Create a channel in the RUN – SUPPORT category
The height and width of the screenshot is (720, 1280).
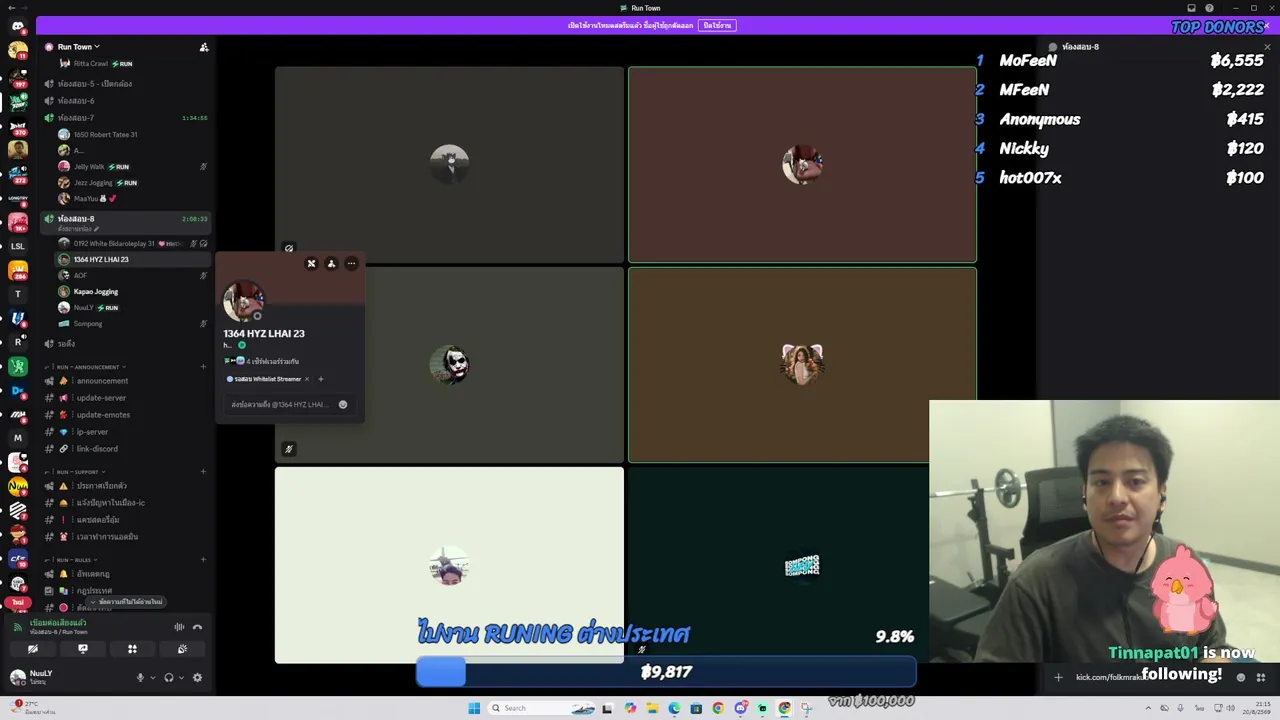204,472
